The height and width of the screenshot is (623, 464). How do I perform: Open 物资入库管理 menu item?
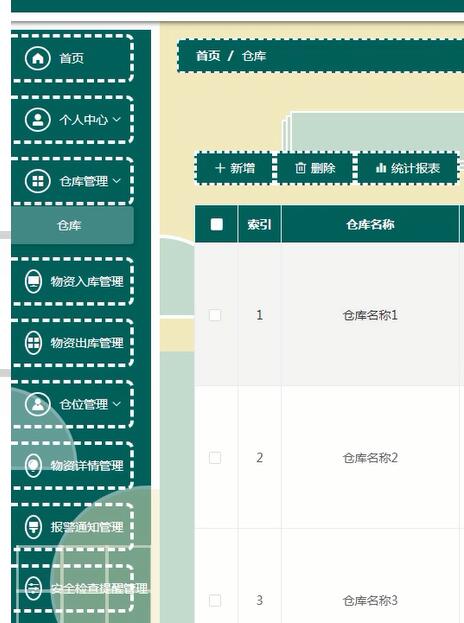pos(72,281)
